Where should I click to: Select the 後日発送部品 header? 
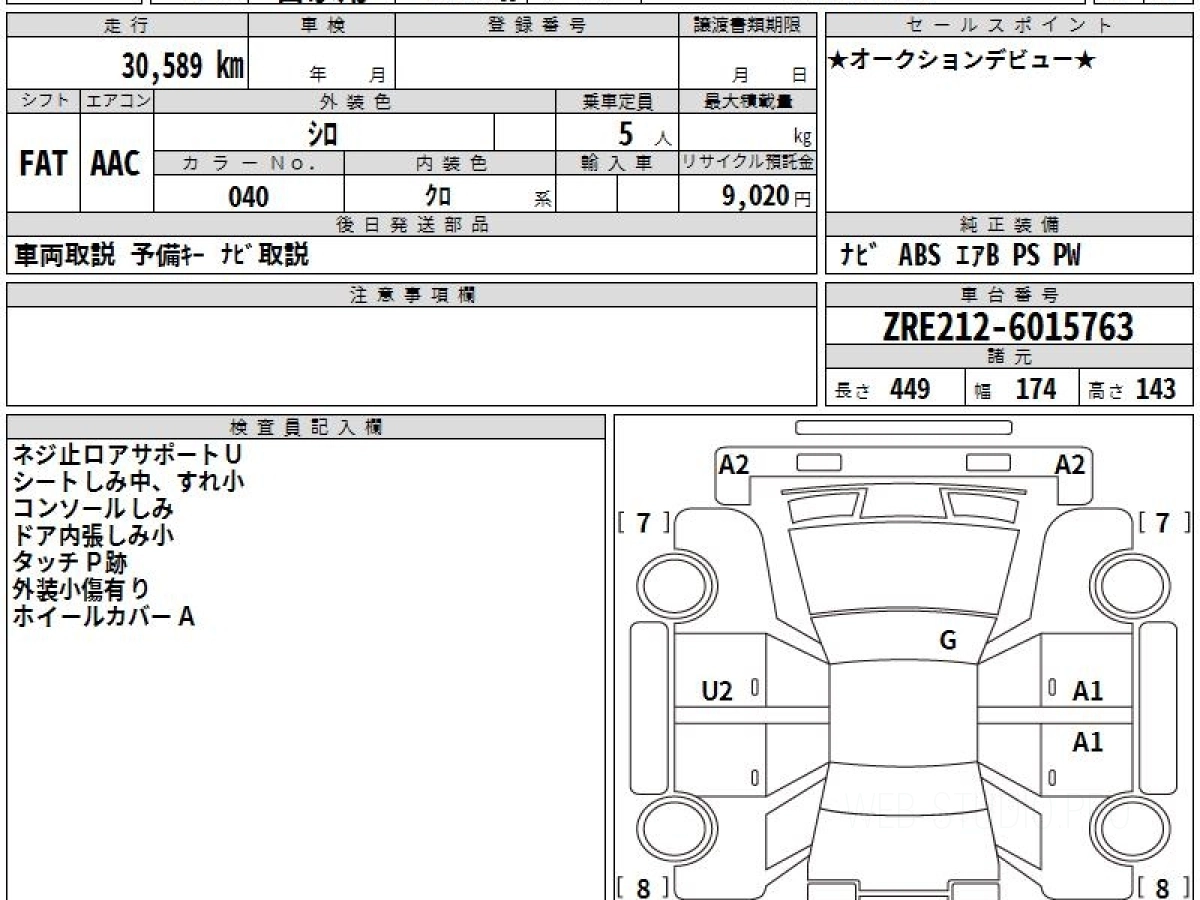click(412, 225)
